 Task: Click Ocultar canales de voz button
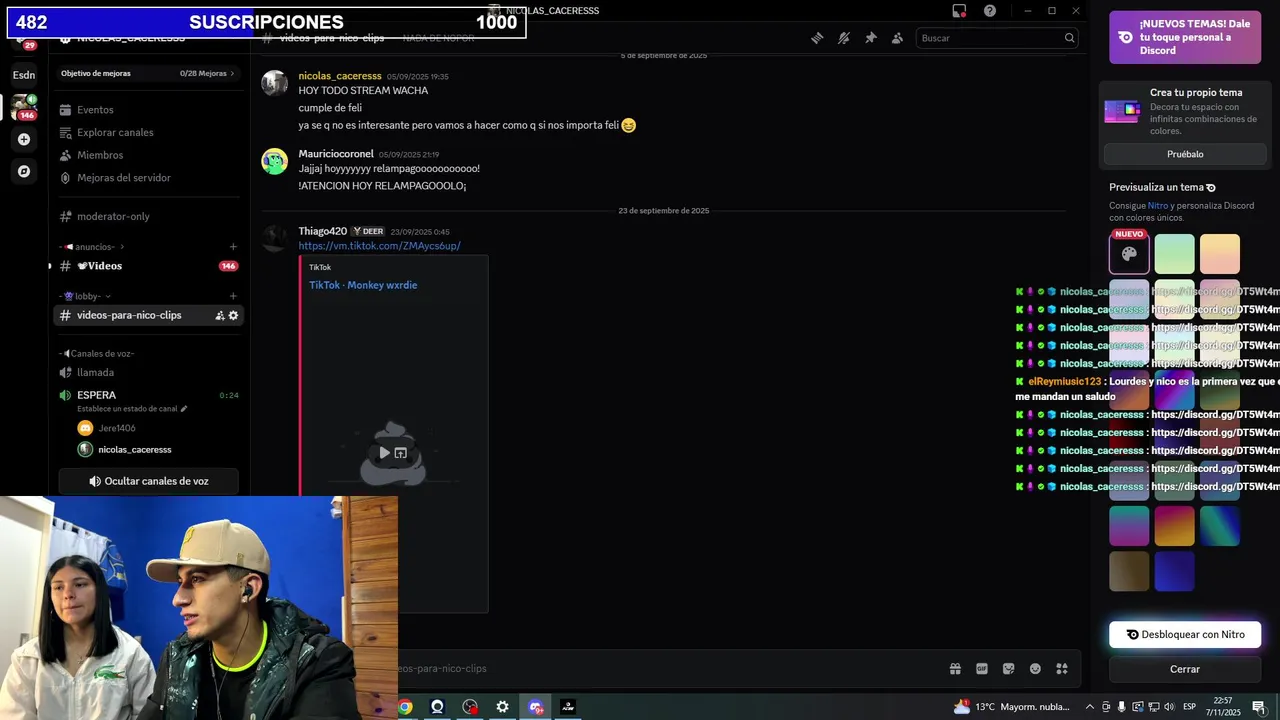[x=148, y=481]
